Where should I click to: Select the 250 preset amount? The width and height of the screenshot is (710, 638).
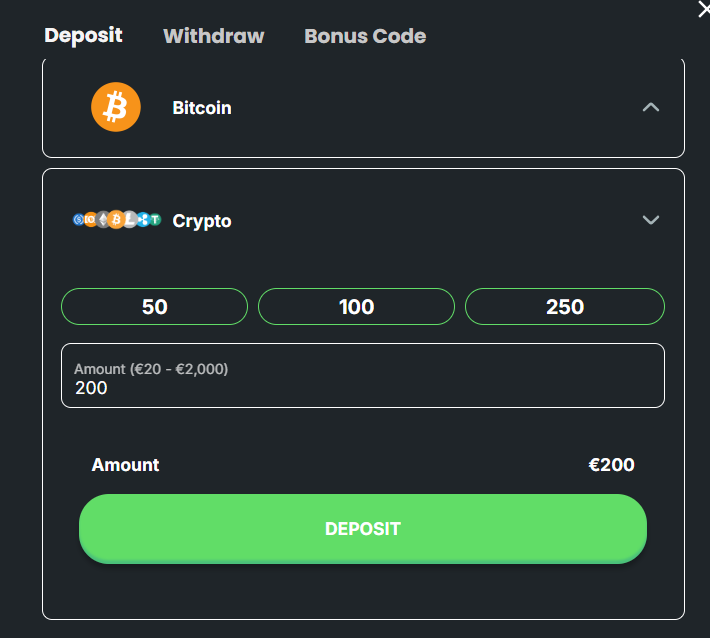point(565,307)
